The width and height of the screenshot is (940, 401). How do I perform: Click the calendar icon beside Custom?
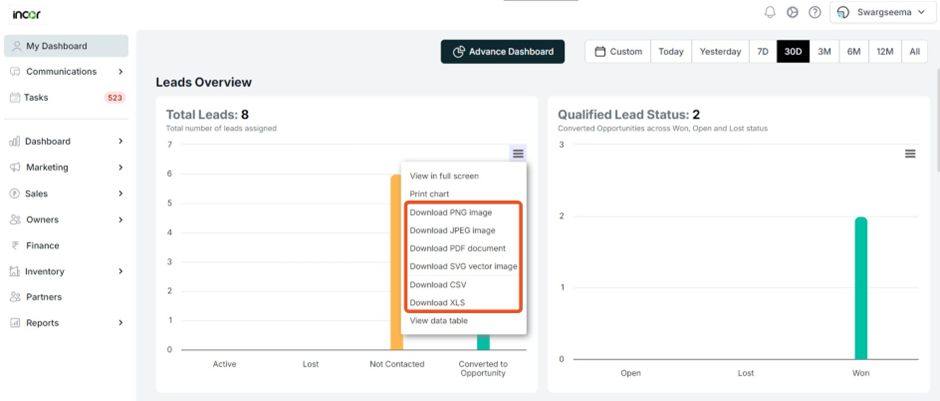click(x=600, y=52)
